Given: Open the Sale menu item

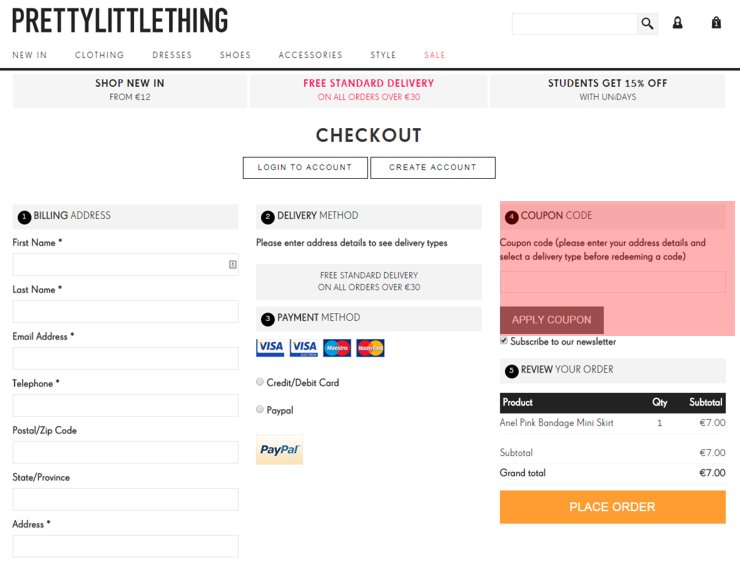Looking at the screenshot, I should pyautogui.click(x=435, y=55).
